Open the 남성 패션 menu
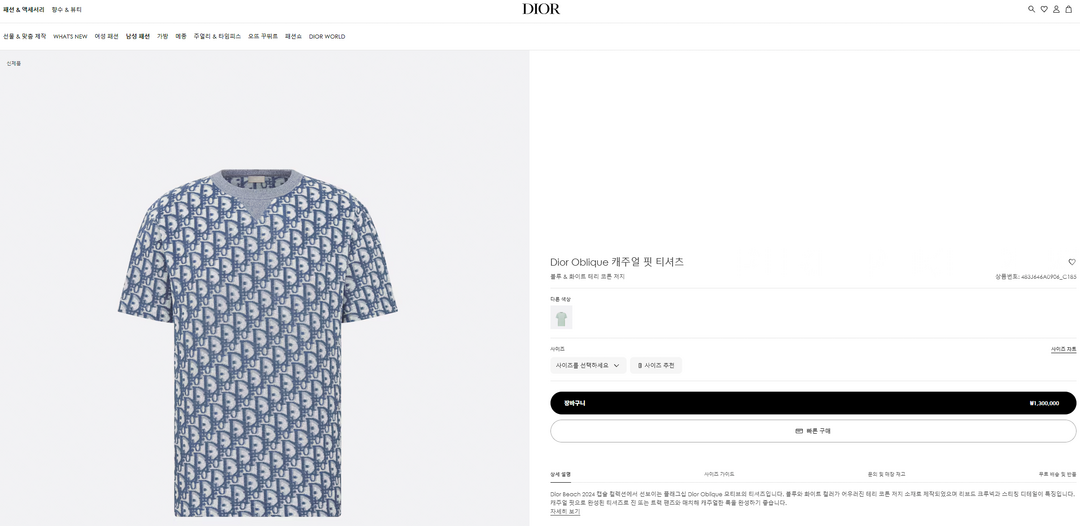This screenshot has width=1080, height=526. pos(138,36)
